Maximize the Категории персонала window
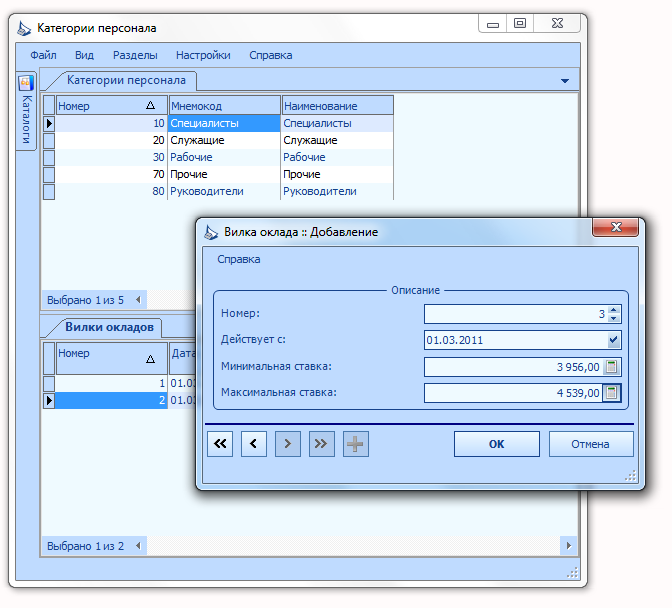This screenshot has width=672, height=608. pos(520,24)
